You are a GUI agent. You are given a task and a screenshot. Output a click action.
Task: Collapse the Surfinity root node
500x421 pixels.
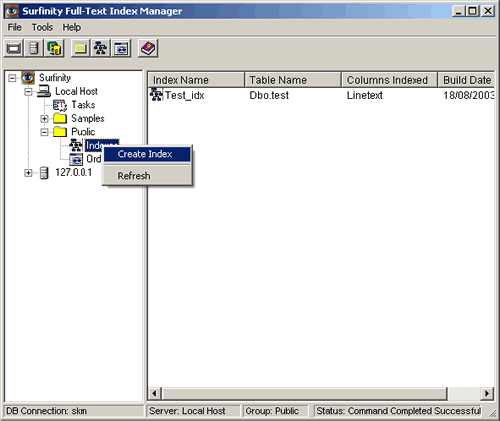click(12, 78)
